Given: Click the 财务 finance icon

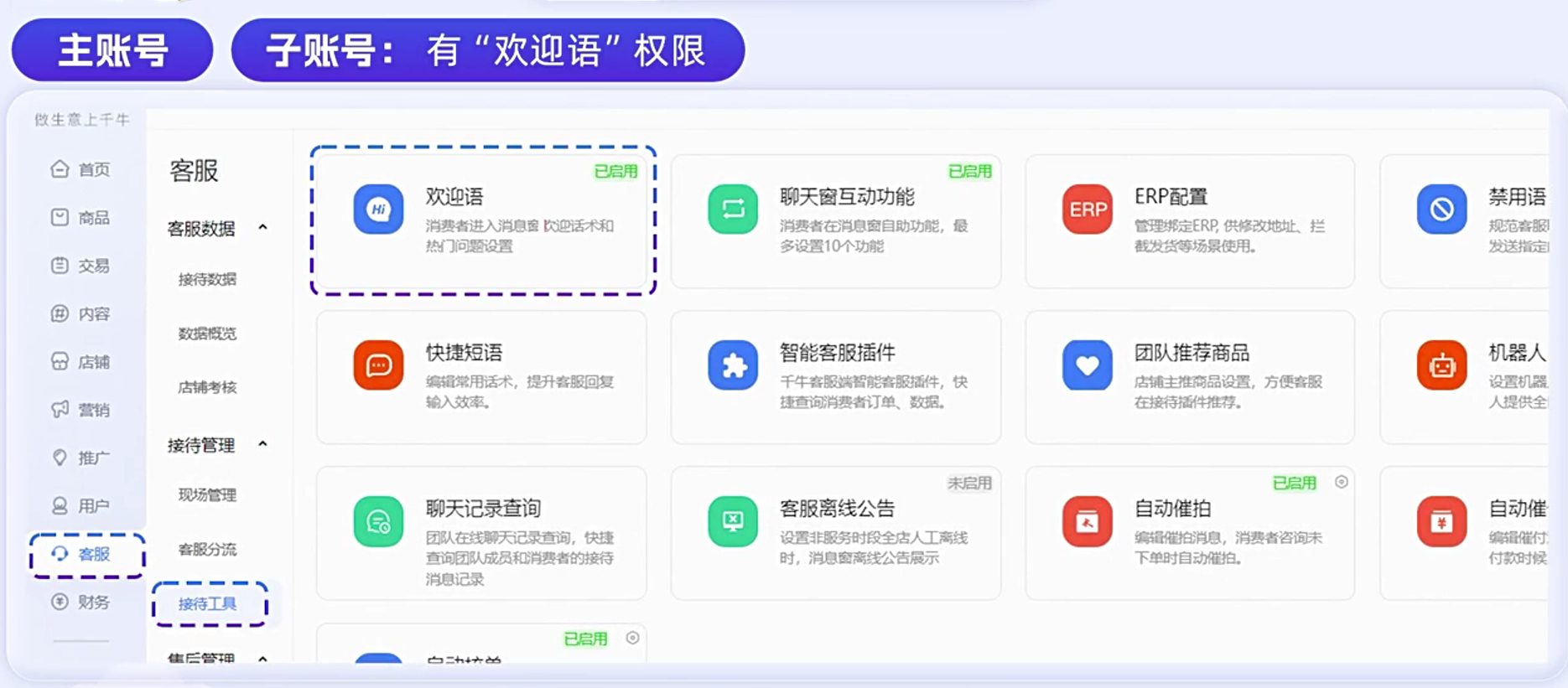Looking at the screenshot, I should (x=60, y=602).
